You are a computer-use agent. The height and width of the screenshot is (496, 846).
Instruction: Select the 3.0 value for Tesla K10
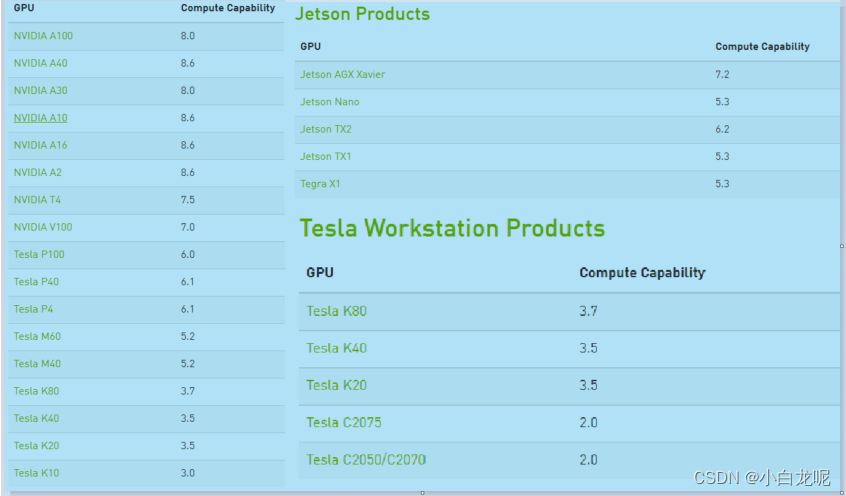188,473
